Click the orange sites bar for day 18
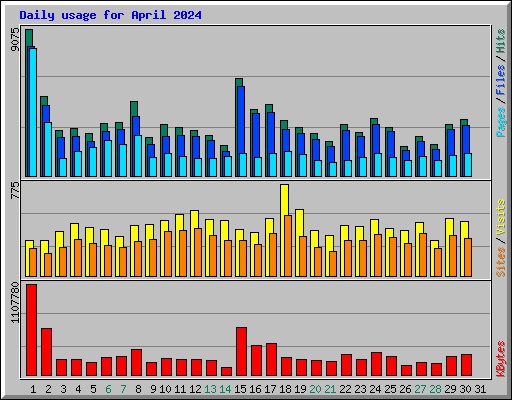Viewport: 512px width, 400px height. [288, 246]
